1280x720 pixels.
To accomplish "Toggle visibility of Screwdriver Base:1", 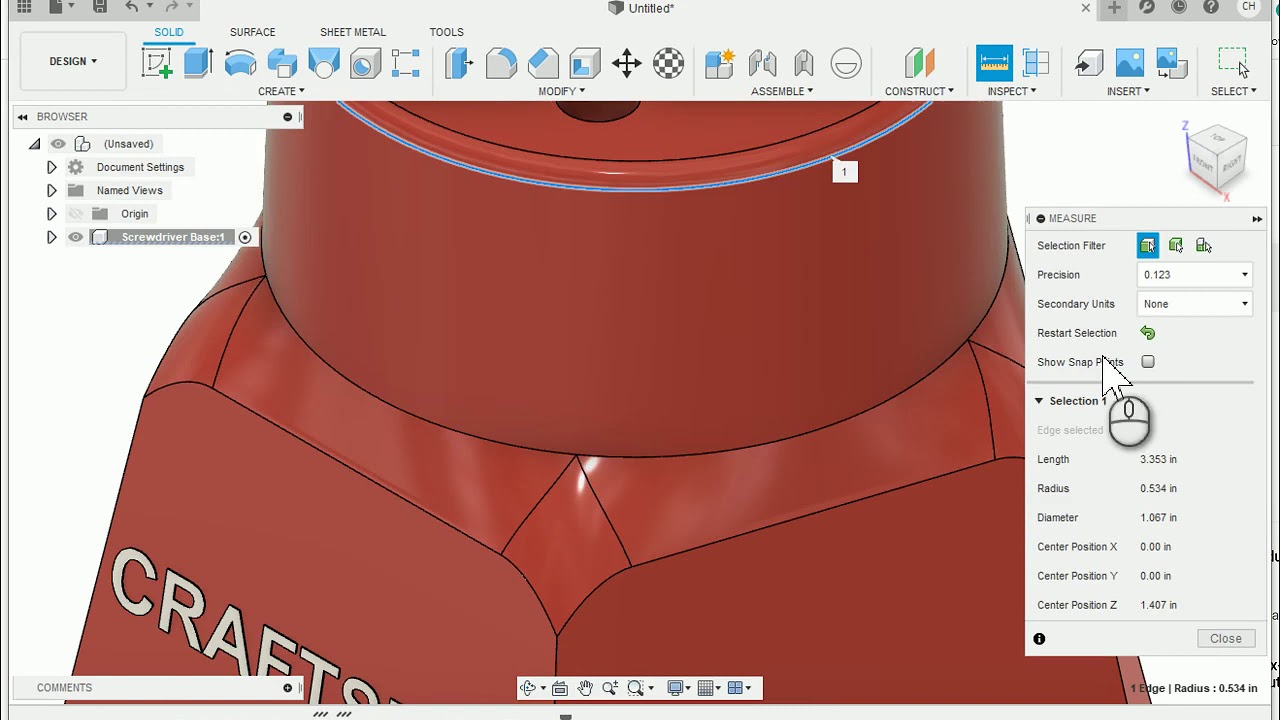I will pyautogui.click(x=75, y=237).
